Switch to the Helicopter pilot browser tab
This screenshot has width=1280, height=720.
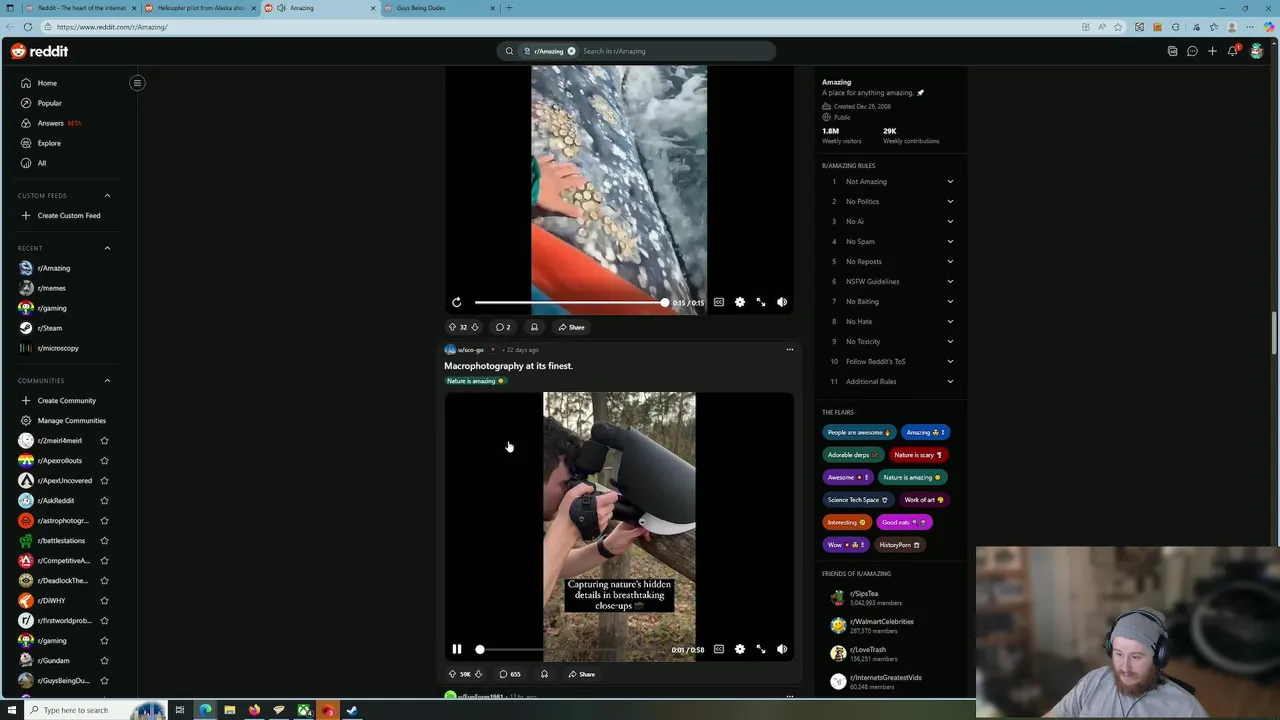tap(200, 8)
